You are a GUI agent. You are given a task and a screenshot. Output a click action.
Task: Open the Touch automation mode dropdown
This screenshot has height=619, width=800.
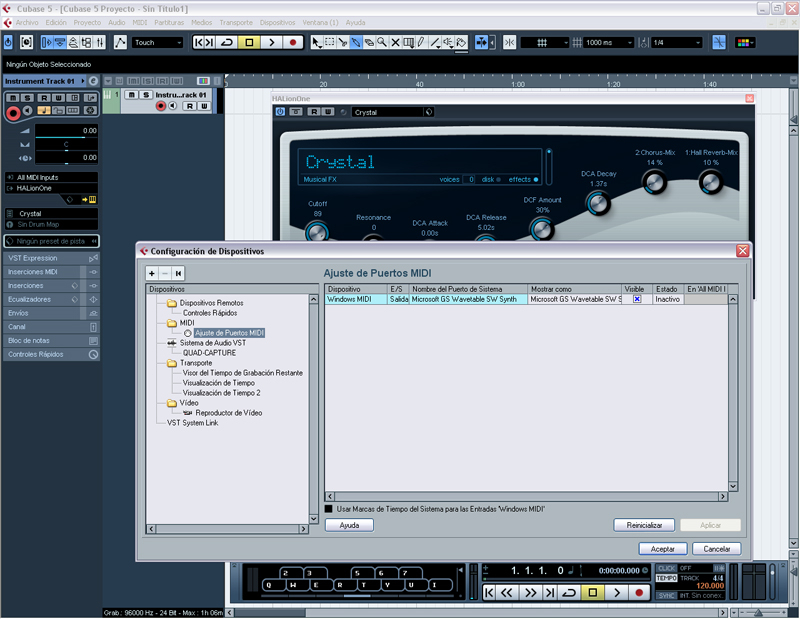[159, 43]
